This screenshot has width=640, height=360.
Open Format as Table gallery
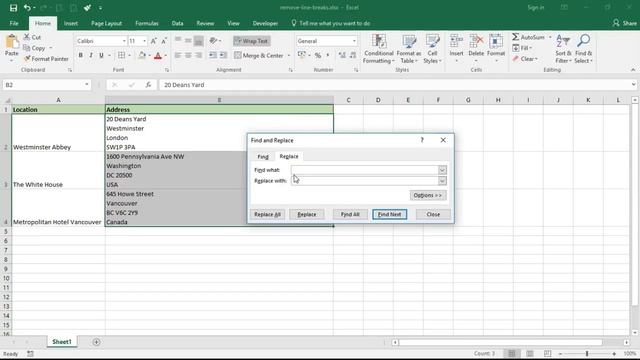409,49
